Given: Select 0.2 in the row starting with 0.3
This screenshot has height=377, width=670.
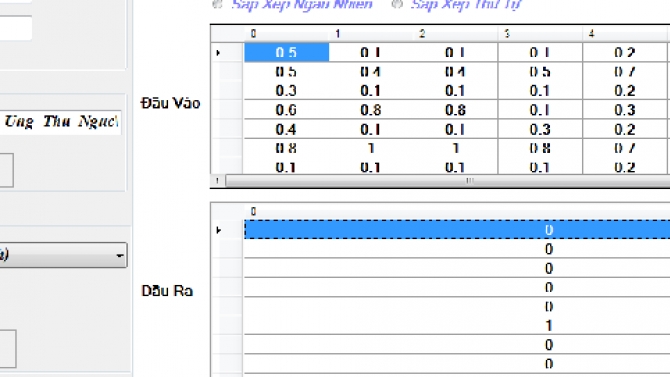Looking at the screenshot, I should click(x=625, y=91).
